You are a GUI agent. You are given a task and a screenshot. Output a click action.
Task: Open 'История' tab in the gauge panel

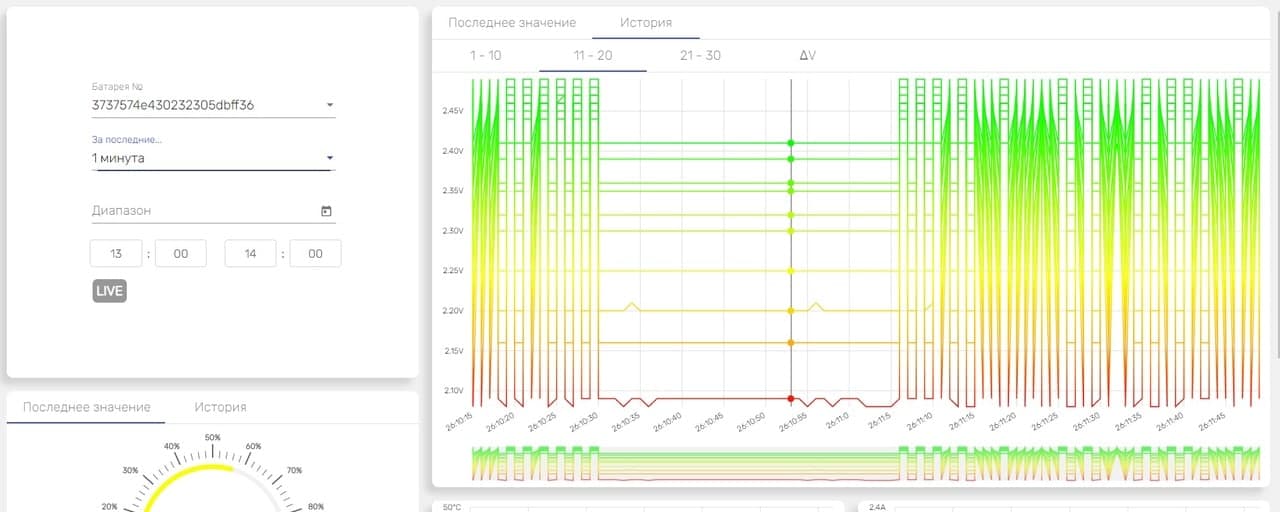220,407
